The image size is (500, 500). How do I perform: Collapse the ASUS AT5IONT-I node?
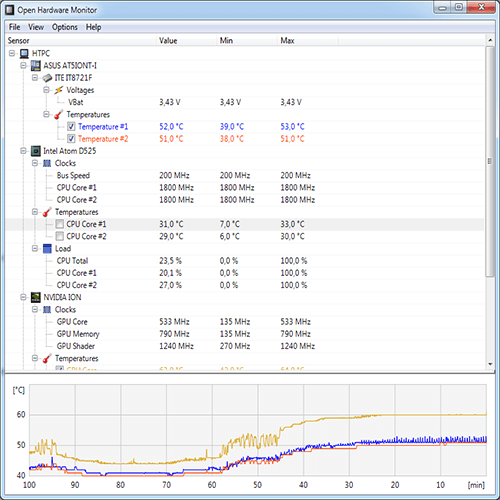23,66
